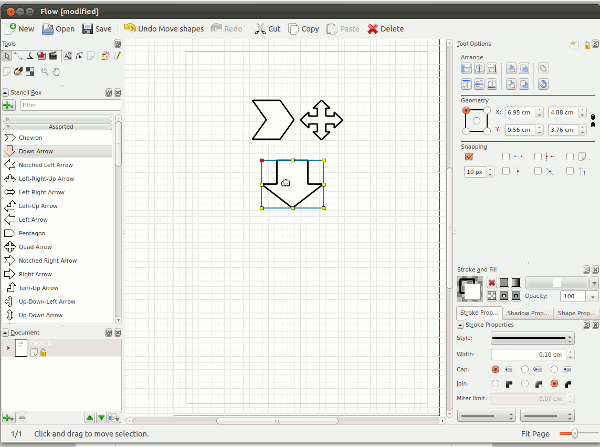The image size is (600, 447).
Task: Click Undo Move shapes
Action: [163, 29]
